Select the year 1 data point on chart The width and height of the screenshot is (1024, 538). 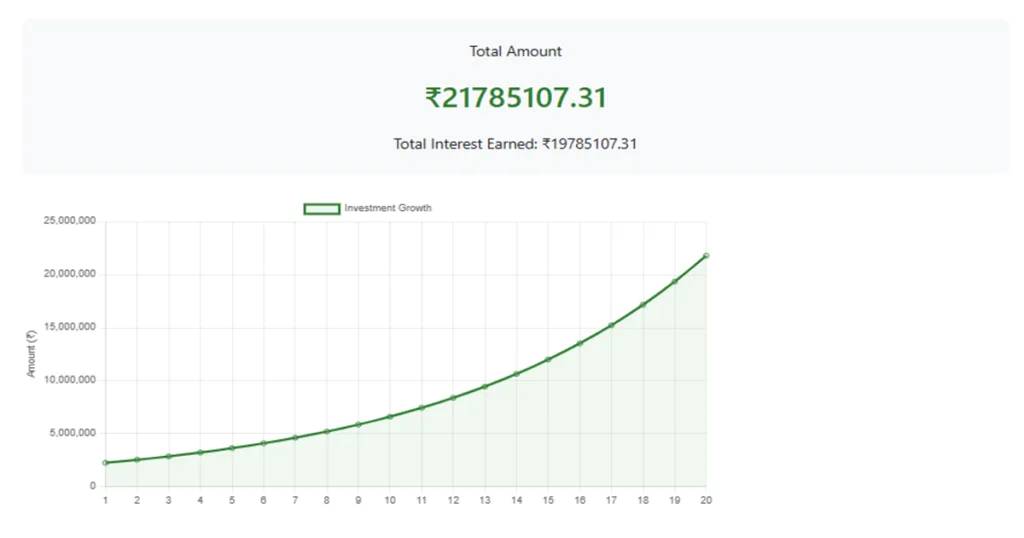(x=105, y=463)
